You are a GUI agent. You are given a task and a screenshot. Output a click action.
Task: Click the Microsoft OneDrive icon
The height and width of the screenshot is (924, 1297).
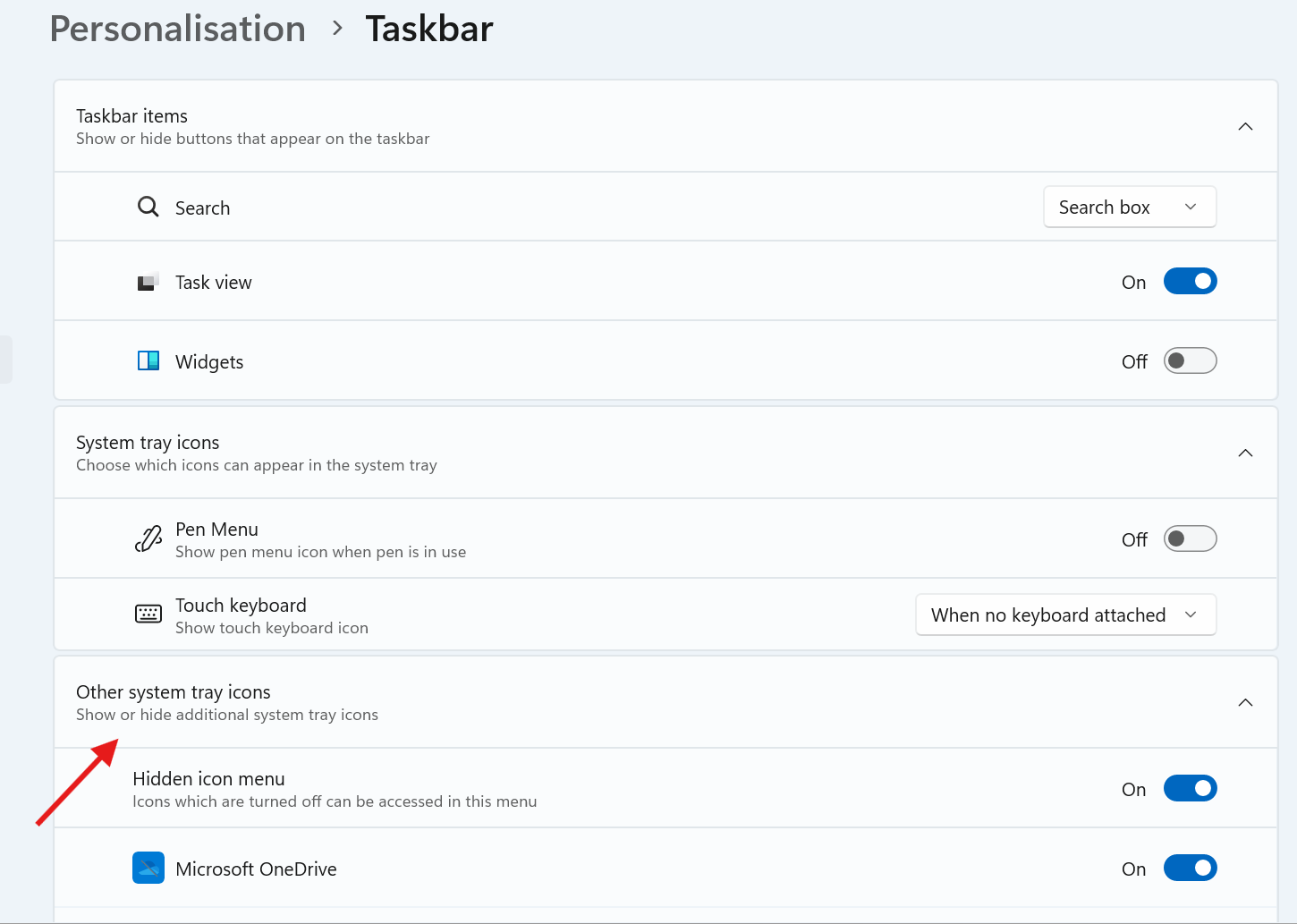(148, 868)
